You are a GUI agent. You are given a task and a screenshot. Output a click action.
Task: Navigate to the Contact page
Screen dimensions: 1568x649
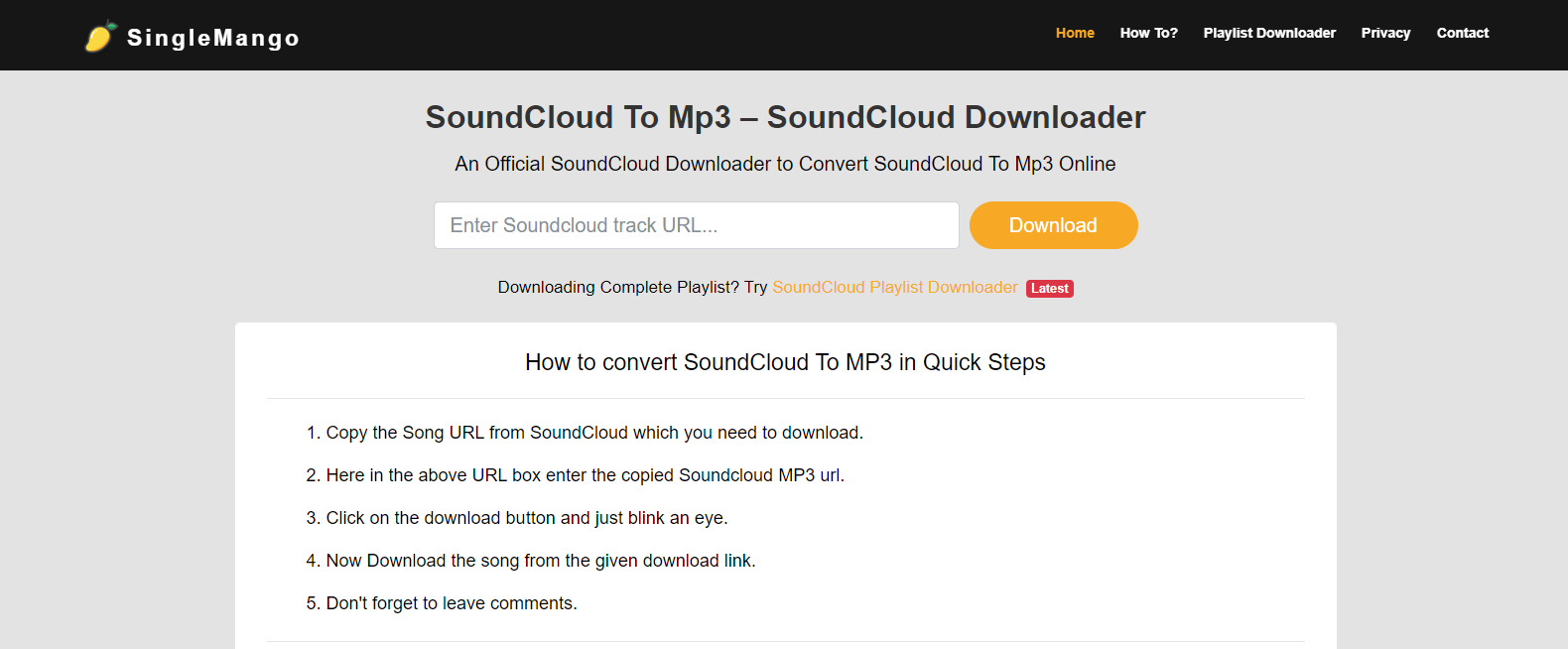click(1462, 33)
